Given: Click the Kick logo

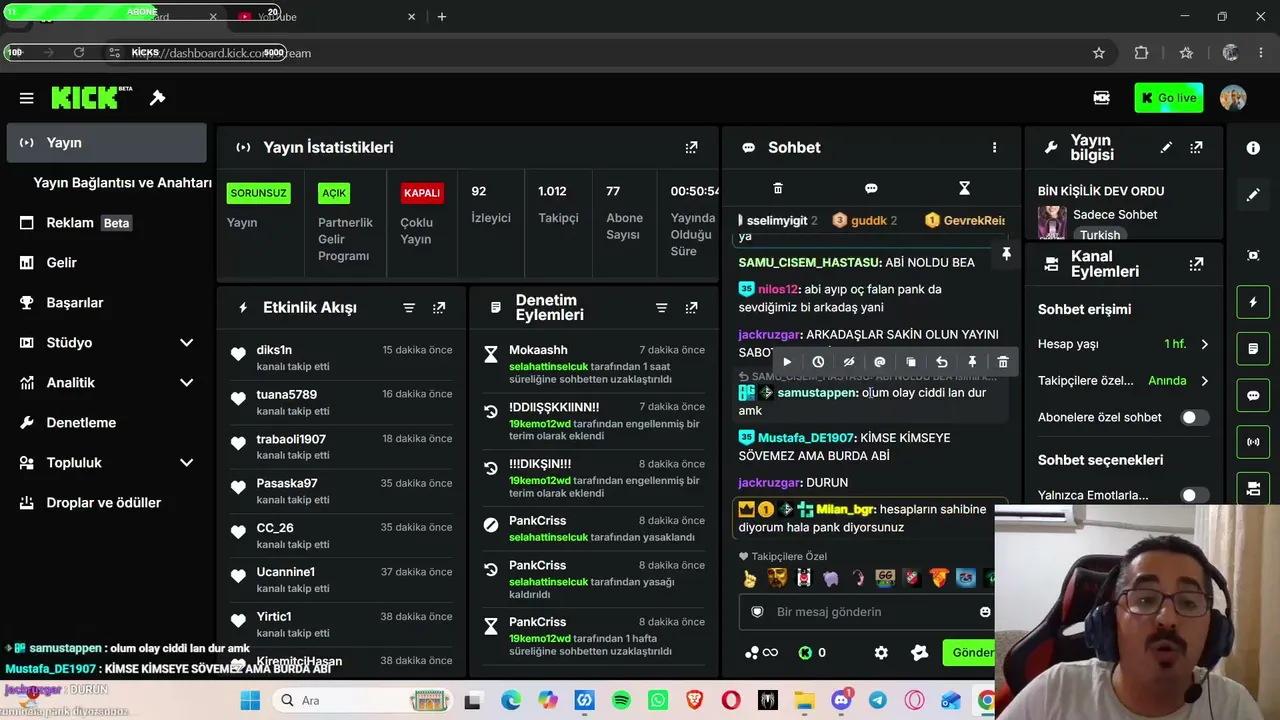Looking at the screenshot, I should coord(92,98).
